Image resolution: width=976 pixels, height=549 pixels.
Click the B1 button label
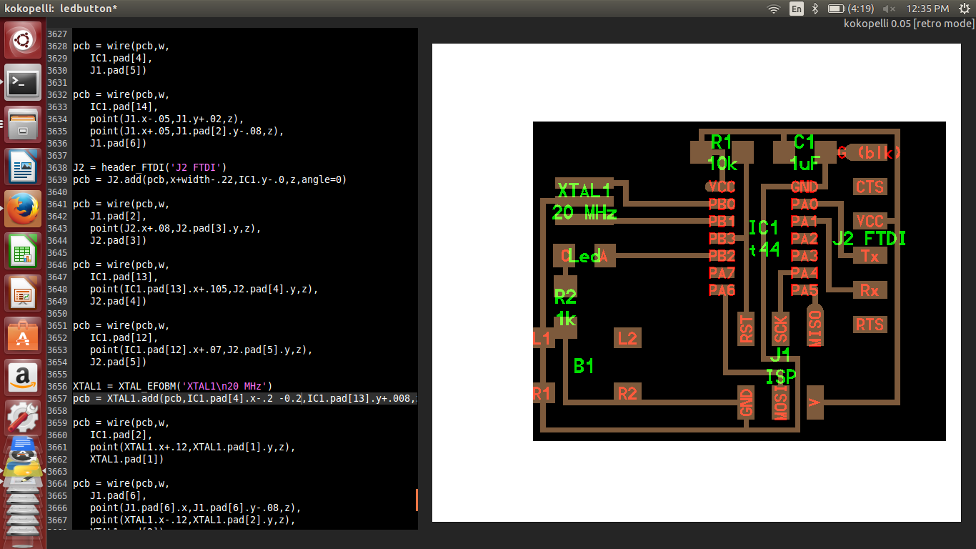(x=583, y=366)
